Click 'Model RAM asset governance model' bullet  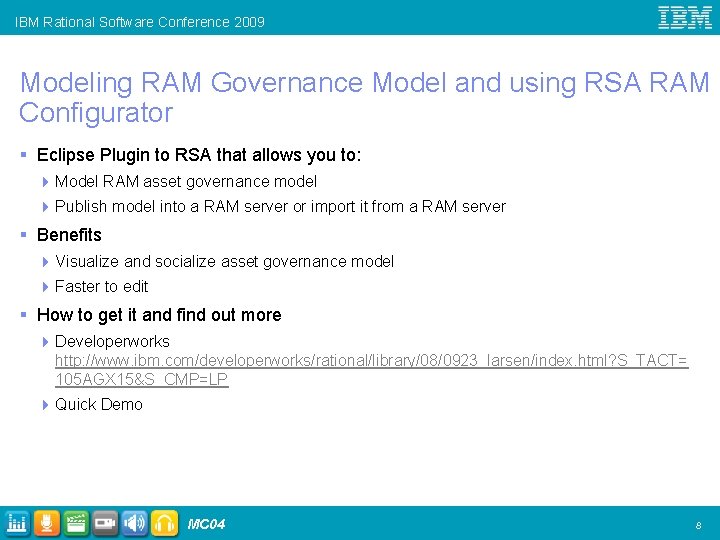(x=186, y=181)
